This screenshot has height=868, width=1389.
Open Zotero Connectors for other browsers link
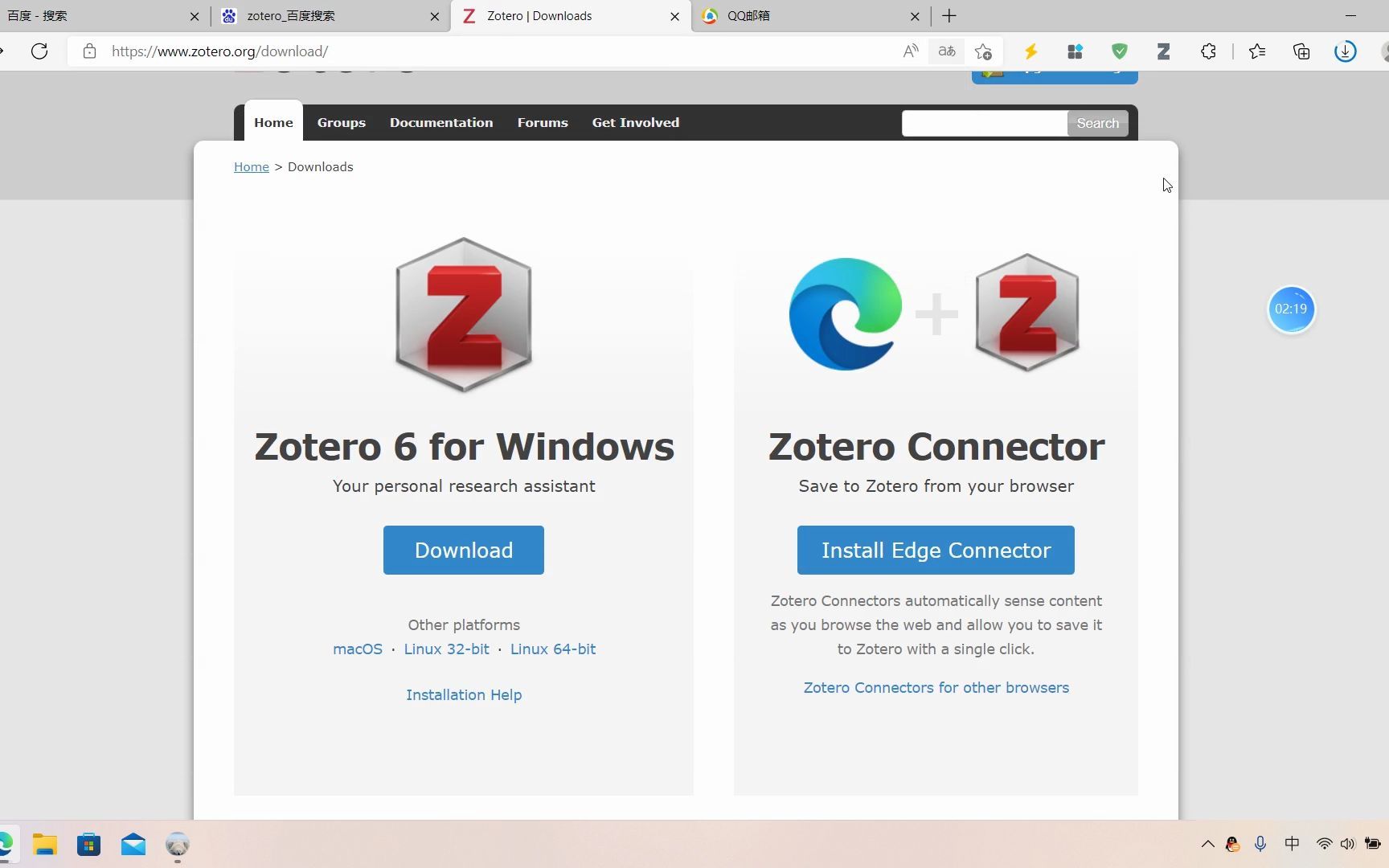pos(936,687)
